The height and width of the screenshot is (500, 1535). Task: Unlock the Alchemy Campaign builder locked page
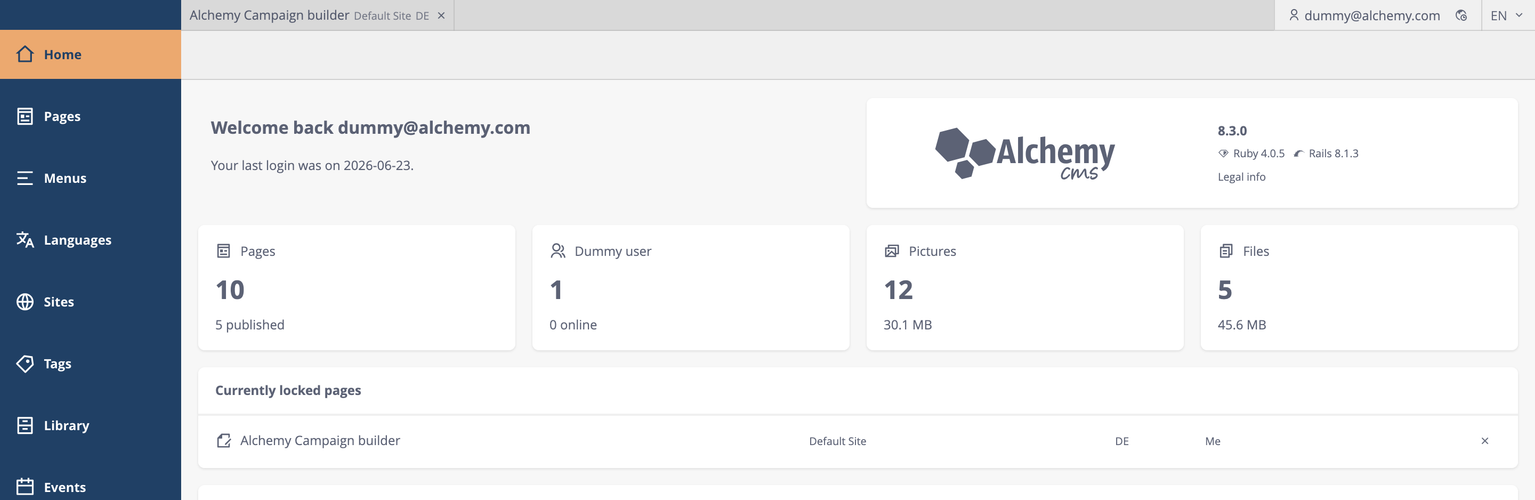tap(1484, 441)
